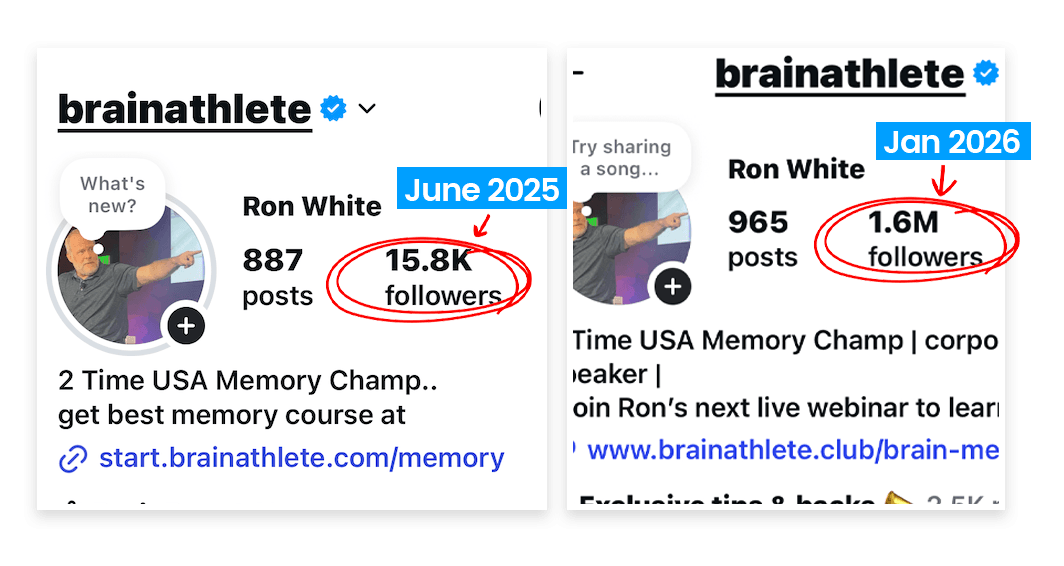Open the 887 posts count

[x=277, y=277]
